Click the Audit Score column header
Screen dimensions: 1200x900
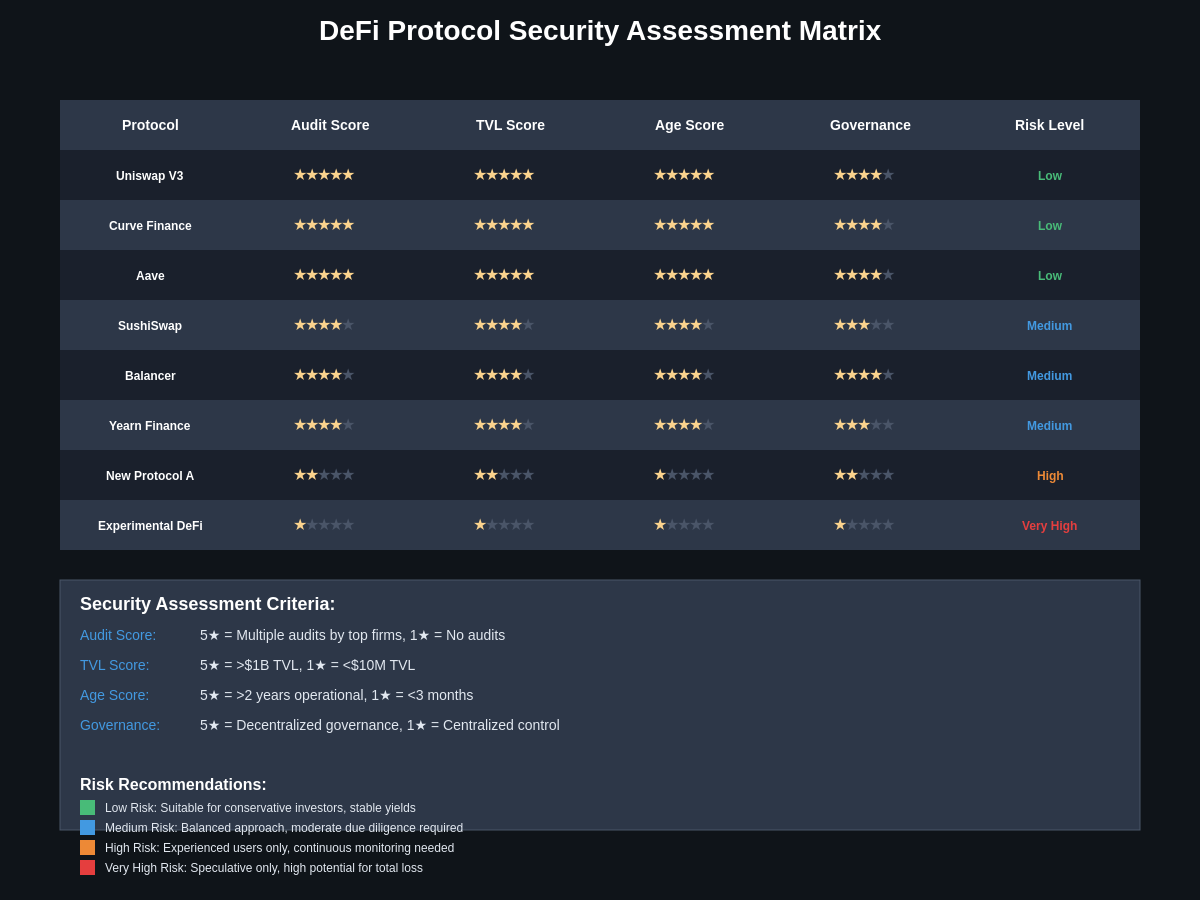click(330, 125)
